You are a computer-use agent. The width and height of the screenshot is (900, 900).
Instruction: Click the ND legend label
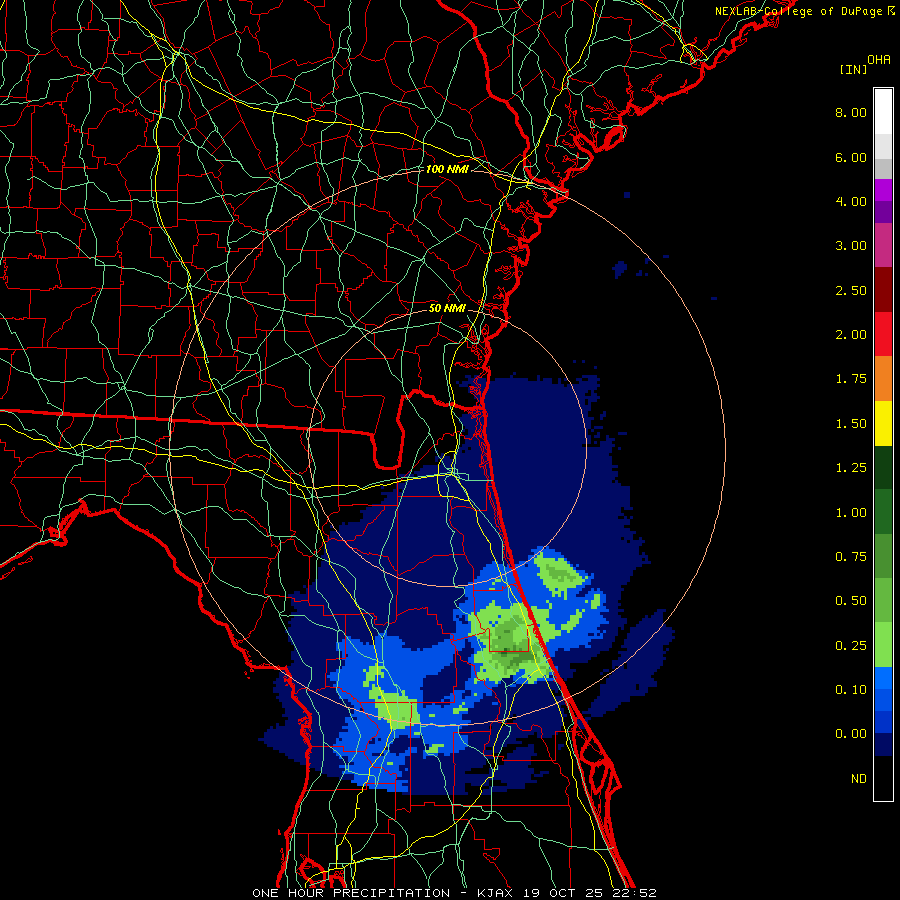[859, 779]
